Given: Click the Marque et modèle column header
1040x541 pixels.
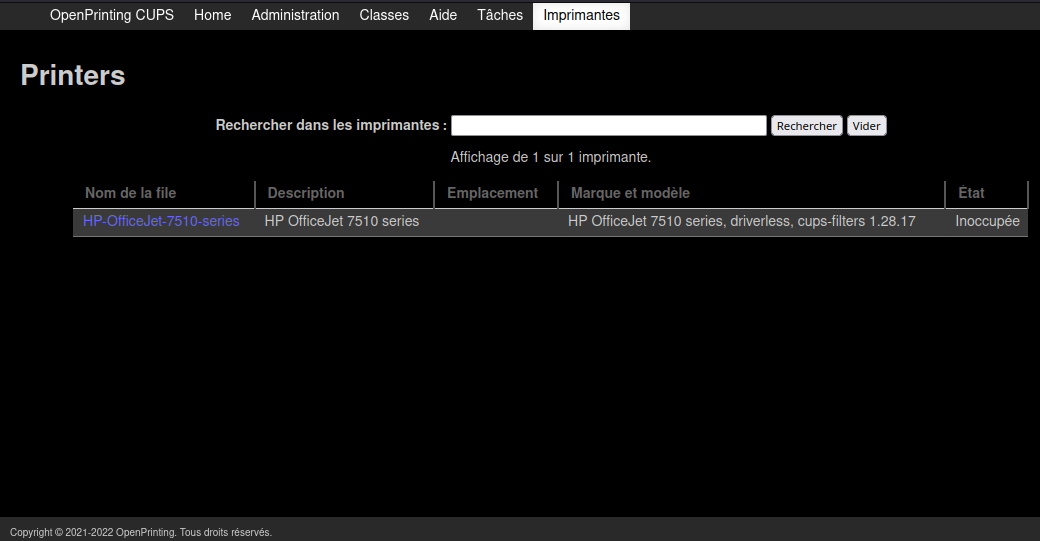Looking at the screenshot, I should (630, 193).
